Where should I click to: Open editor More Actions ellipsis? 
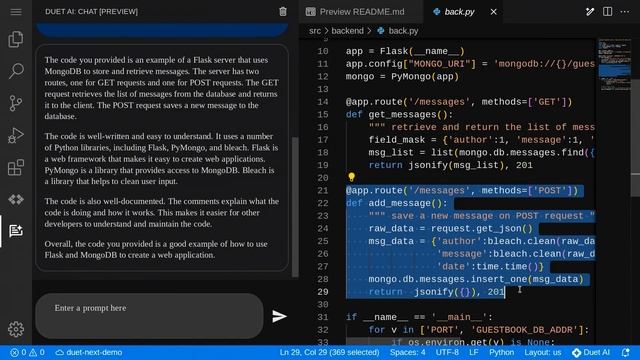click(x=625, y=11)
